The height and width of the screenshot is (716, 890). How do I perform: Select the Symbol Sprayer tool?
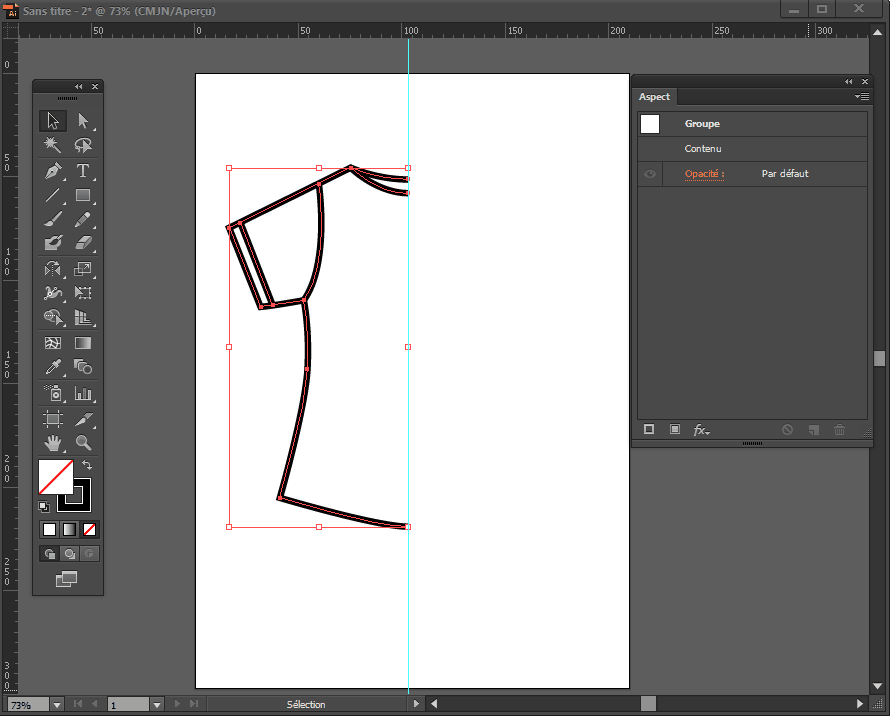click(x=53, y=393)
